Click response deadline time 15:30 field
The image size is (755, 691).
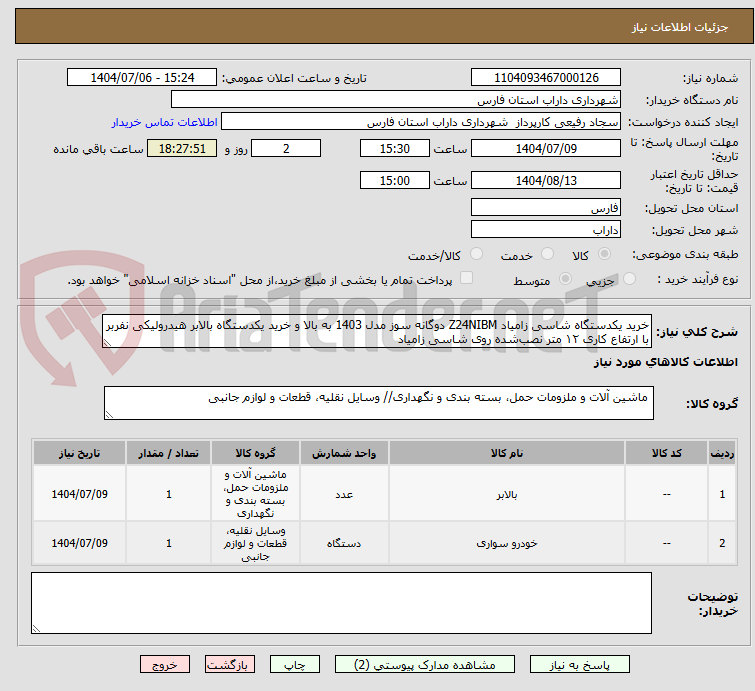(395, 148)
